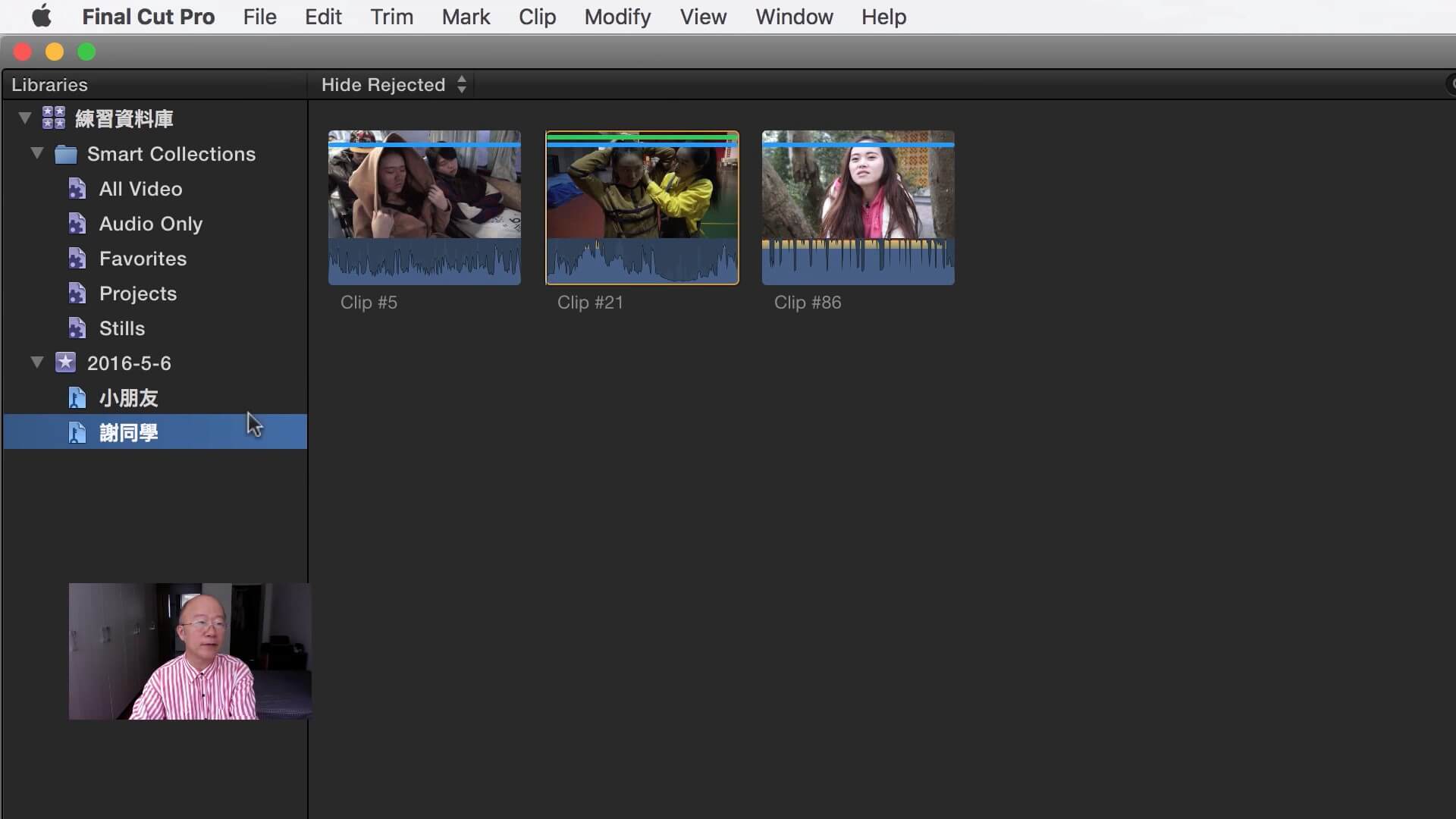1456x819 pixels.
Task: Click the 2016-5-6 event star icon
Action: click(x=66, y=362)
